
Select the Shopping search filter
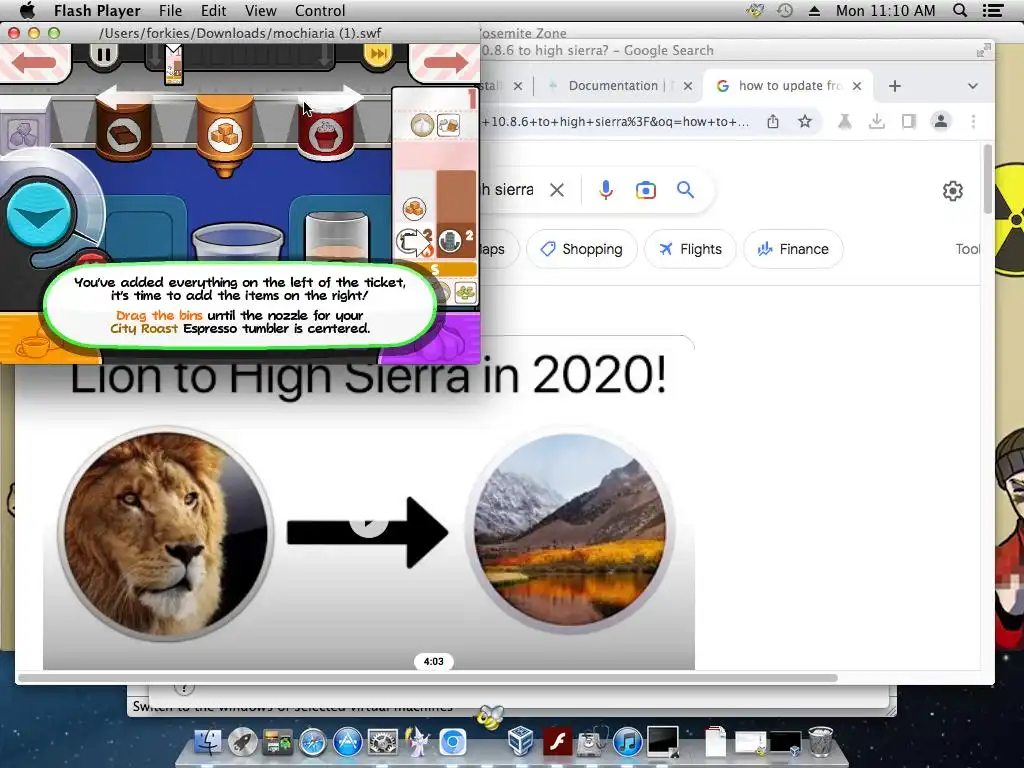[x=581, y=249]
